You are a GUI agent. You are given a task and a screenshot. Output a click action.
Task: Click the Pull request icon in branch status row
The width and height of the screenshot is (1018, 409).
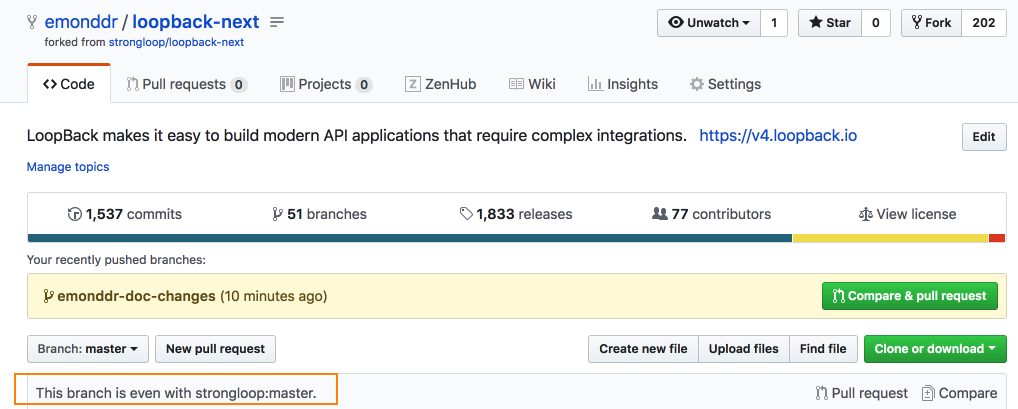[822, 393]
